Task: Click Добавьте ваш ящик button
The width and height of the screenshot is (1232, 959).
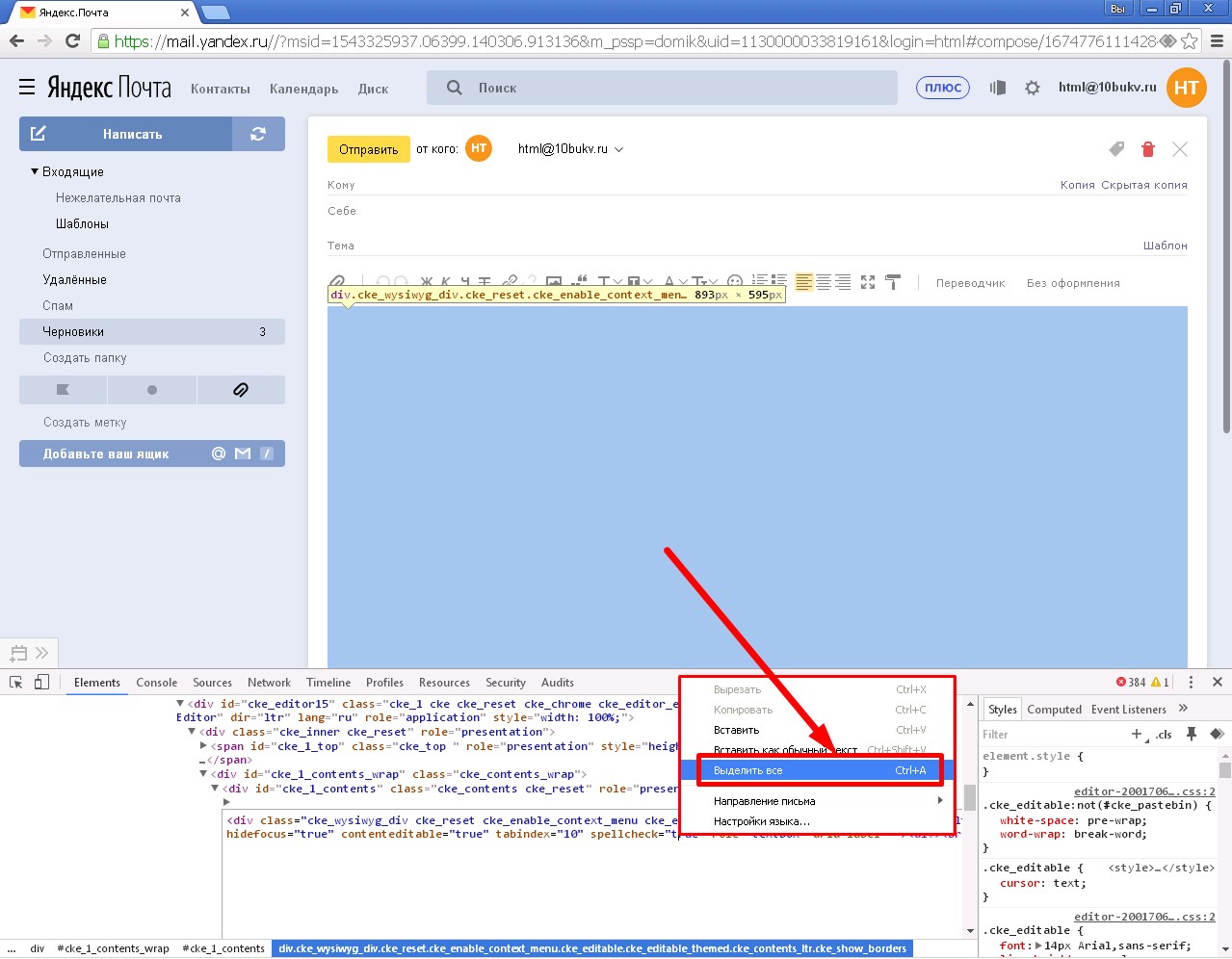Action: pyautogui.click(x=152, y=454)
